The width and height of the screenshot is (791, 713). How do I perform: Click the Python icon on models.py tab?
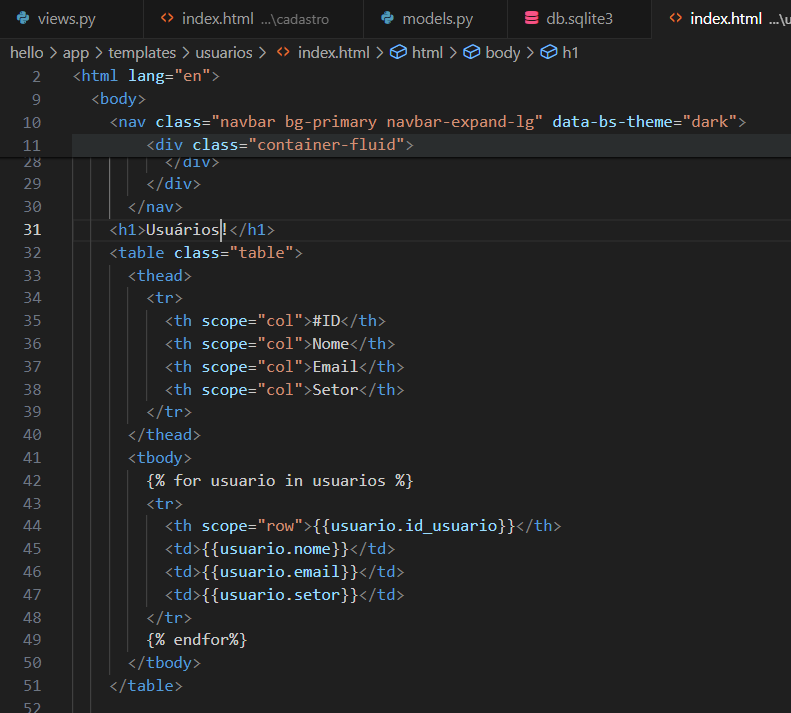pos(387,18)
